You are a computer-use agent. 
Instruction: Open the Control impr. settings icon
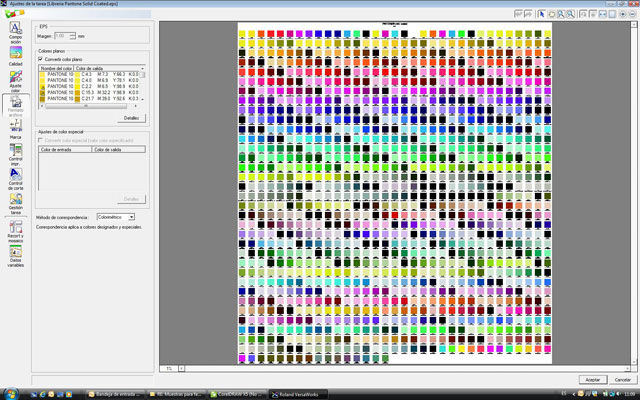[15, 153]
